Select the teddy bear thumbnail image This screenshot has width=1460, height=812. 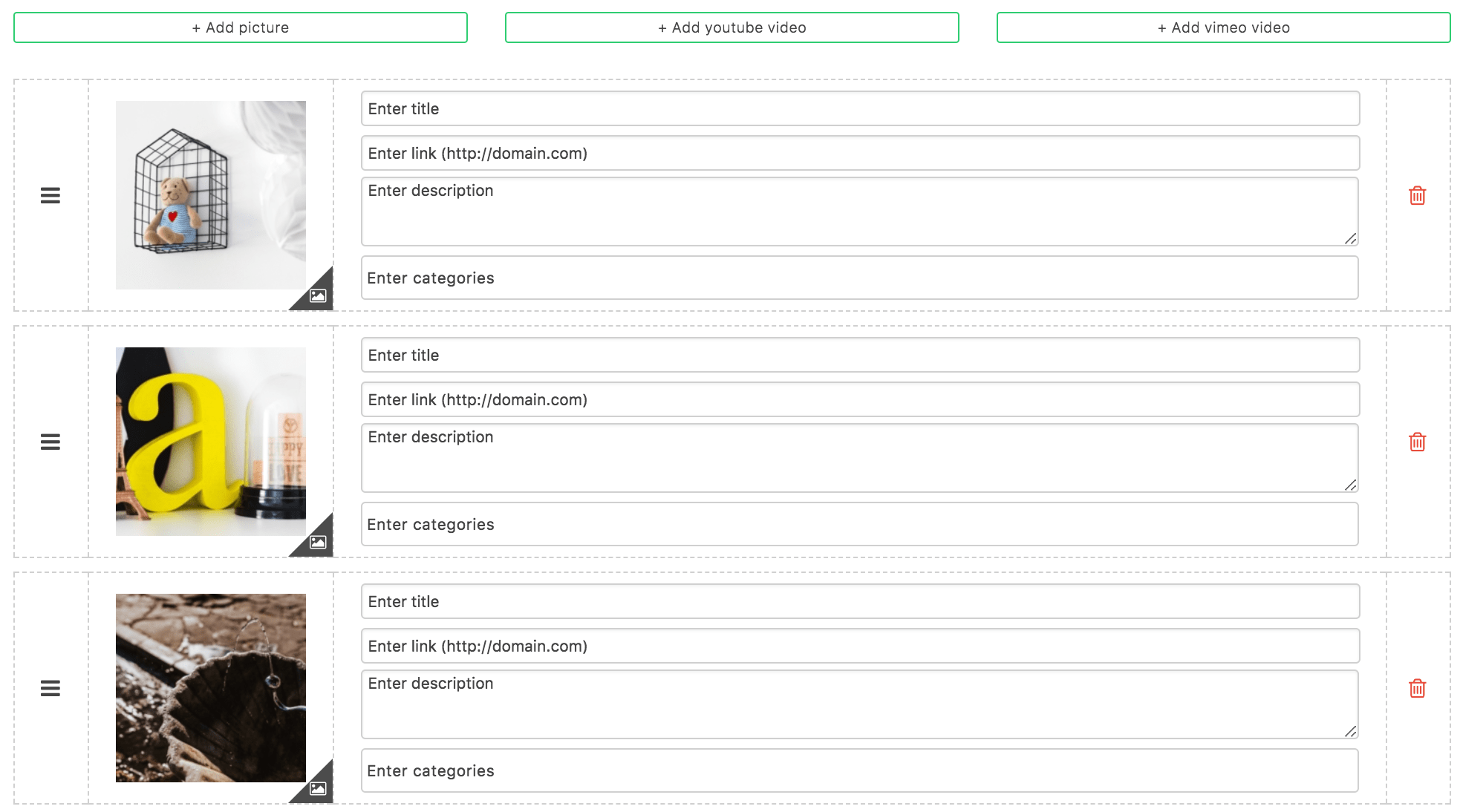click(x=210, y=194)
